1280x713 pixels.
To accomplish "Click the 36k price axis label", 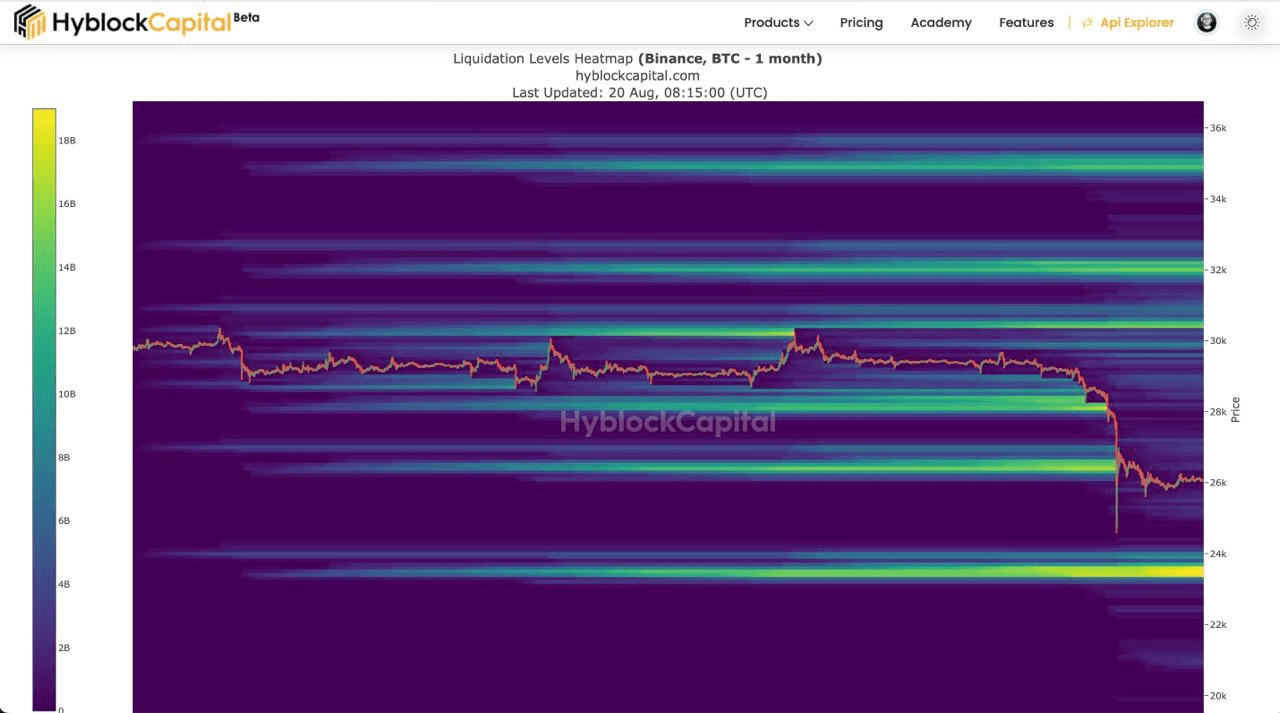I will coord(1218,128).
